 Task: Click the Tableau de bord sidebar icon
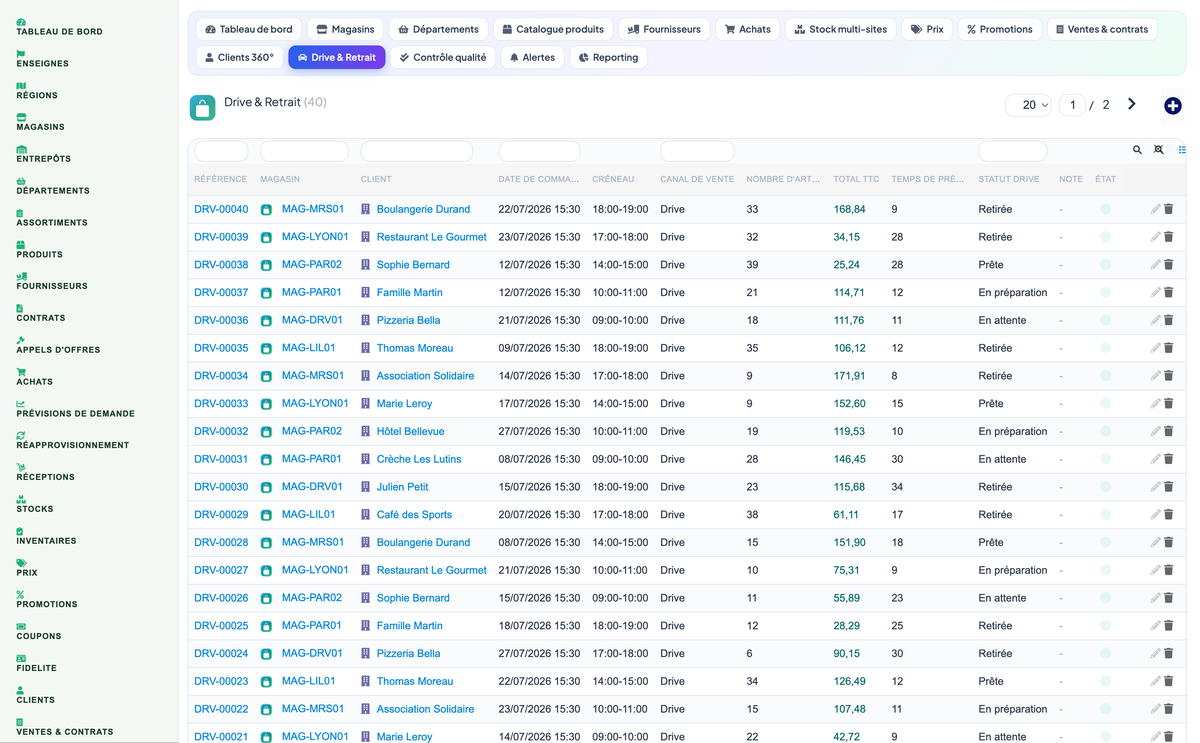click(x=21, y=21)
